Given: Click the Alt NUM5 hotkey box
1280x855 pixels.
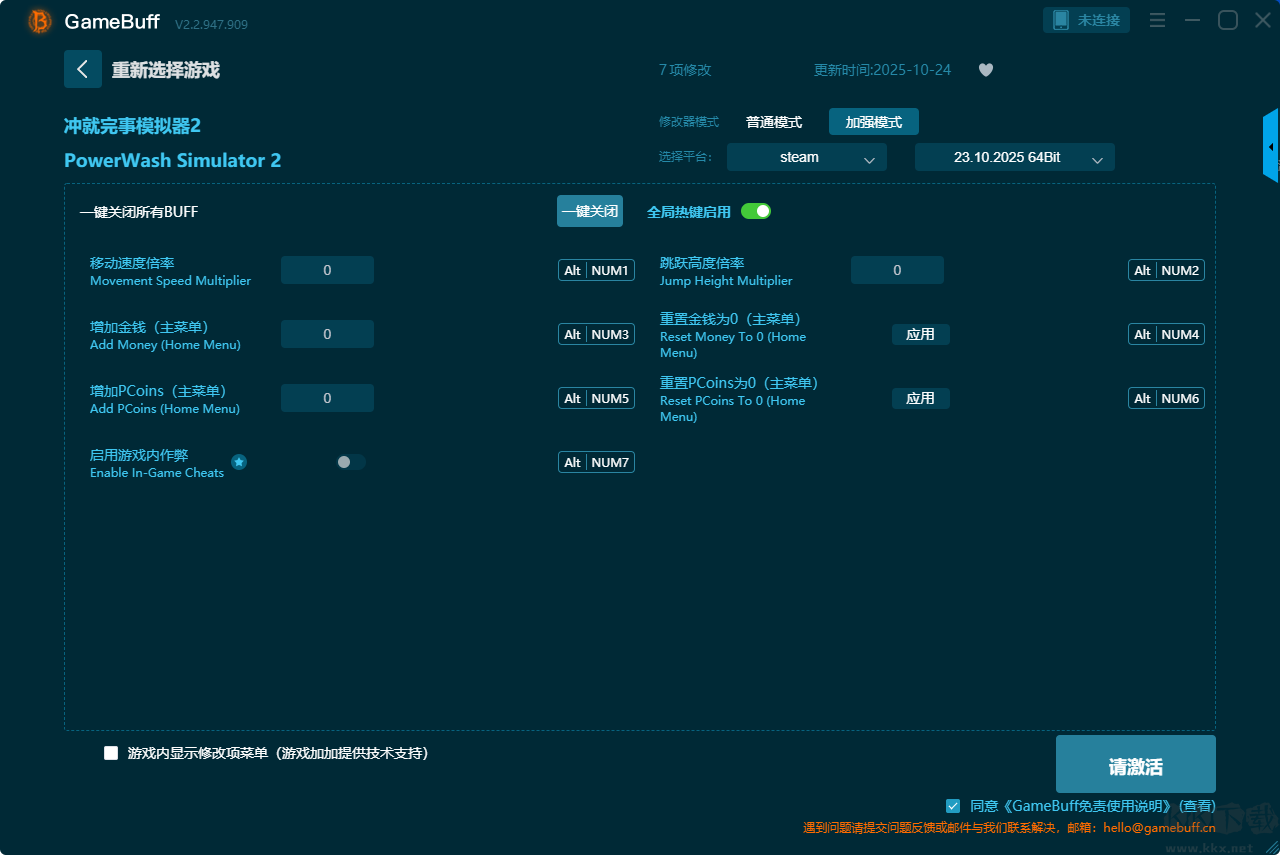Looking at the screenshot, I should point(596,399).
